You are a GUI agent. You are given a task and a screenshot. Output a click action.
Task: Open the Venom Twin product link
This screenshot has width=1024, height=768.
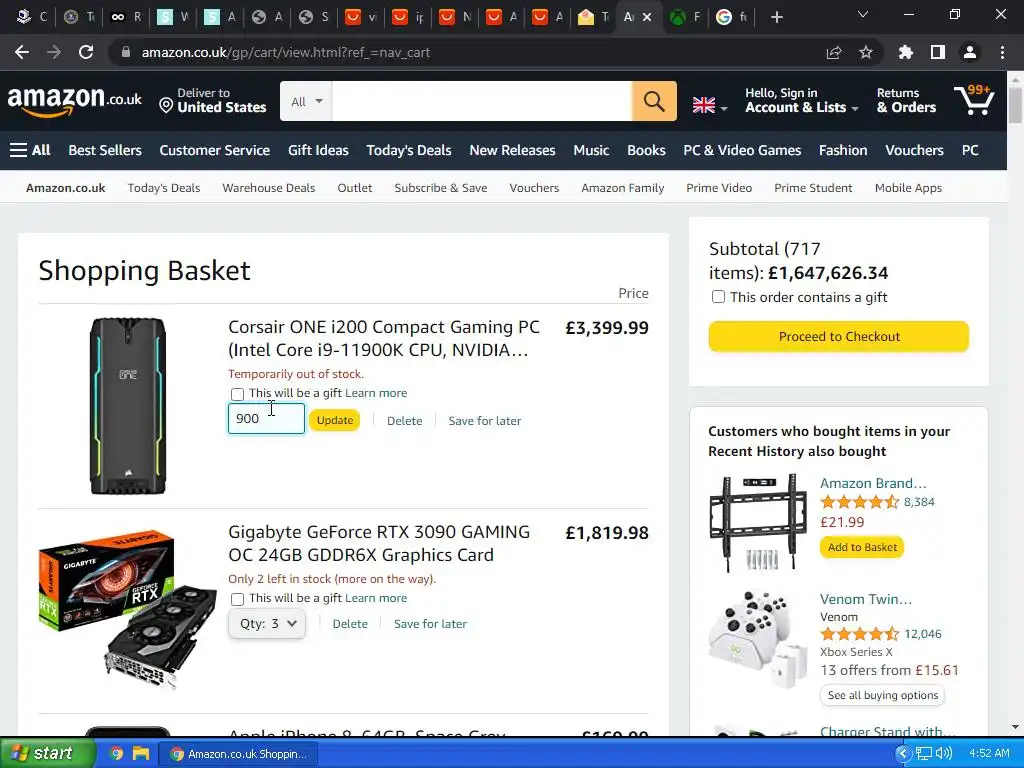click(x=866, y=599)
